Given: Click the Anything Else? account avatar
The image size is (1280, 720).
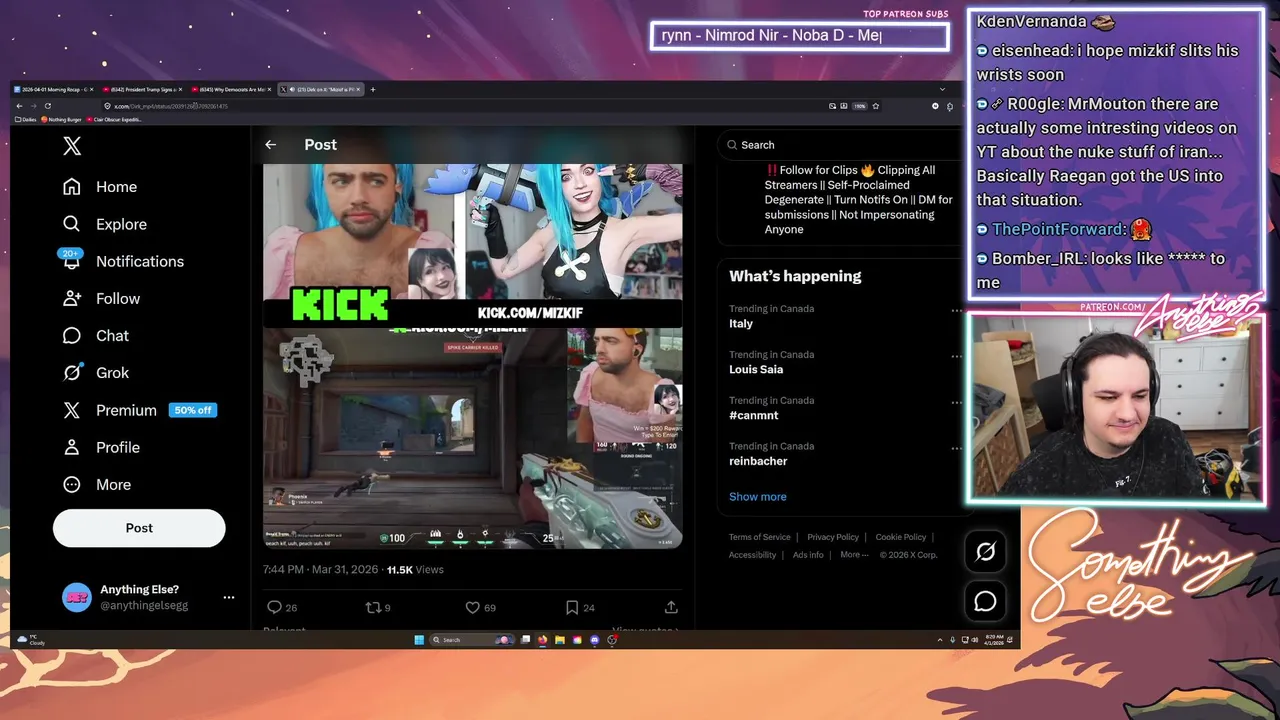Looking at the screenshot, I should [76, 597].
